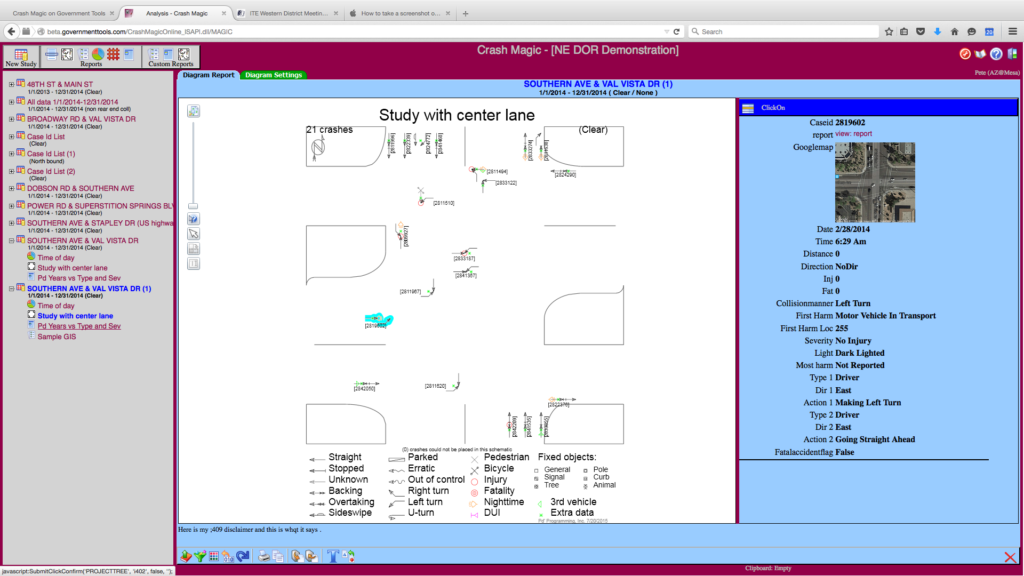Image resolution: width=1024 pixels, height=576 pixels.
Task: Open the collision diagram report in Reports
Action: pos(67,54)
